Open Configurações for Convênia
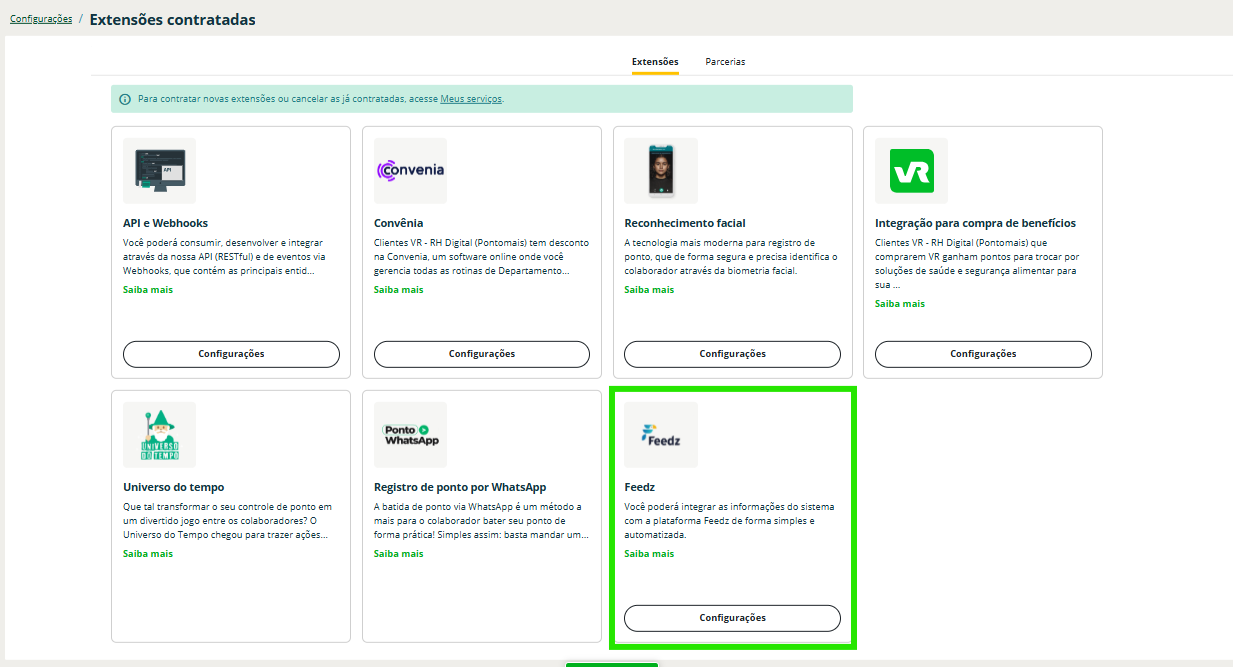Viewport: 1233px width, 667px height. pos(482,354)
